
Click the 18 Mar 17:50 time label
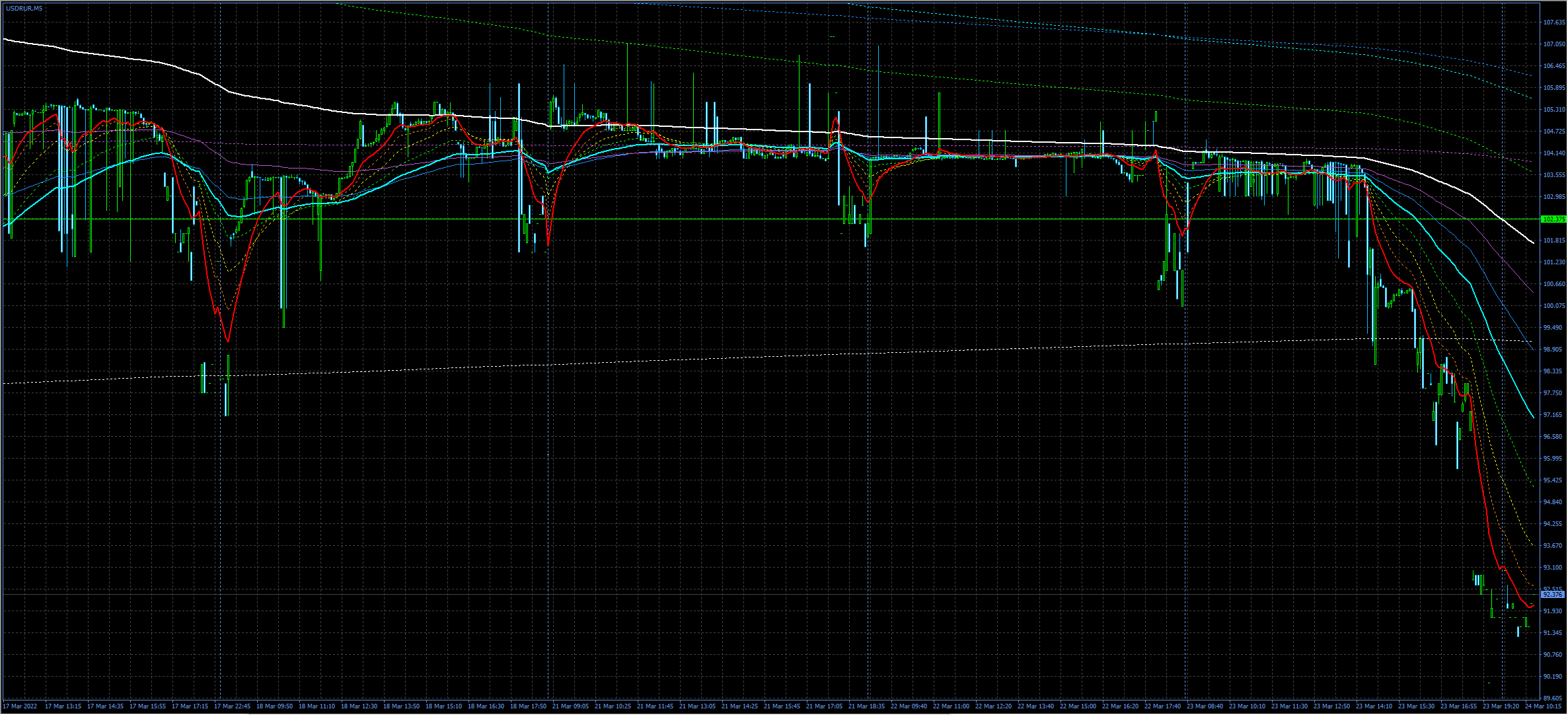(528, 706)
